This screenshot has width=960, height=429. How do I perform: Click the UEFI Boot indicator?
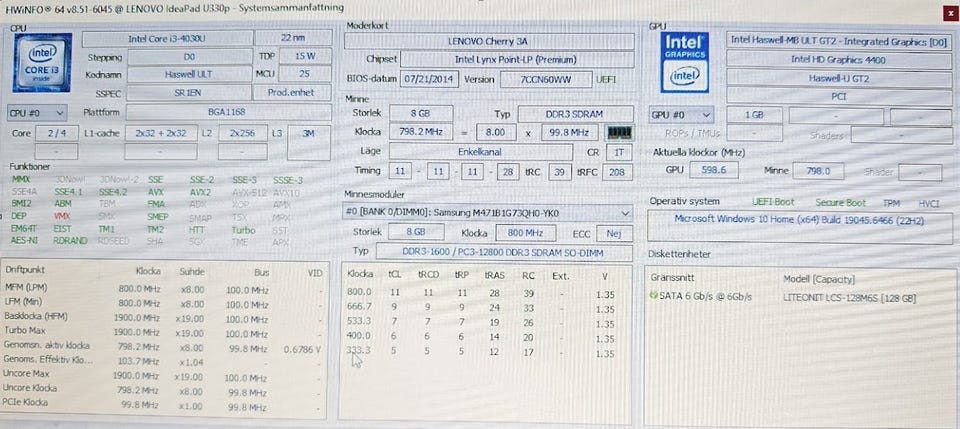[x=773, y=203]
